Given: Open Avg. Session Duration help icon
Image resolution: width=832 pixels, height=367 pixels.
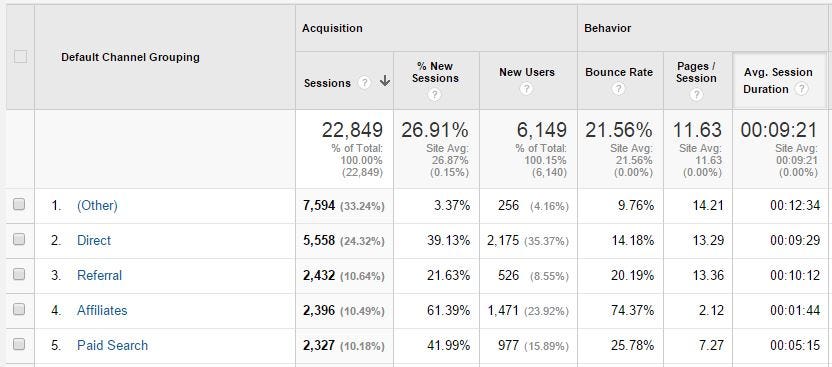Looking at the screenshot, I should pyautogui.click(x=802, y=89).
